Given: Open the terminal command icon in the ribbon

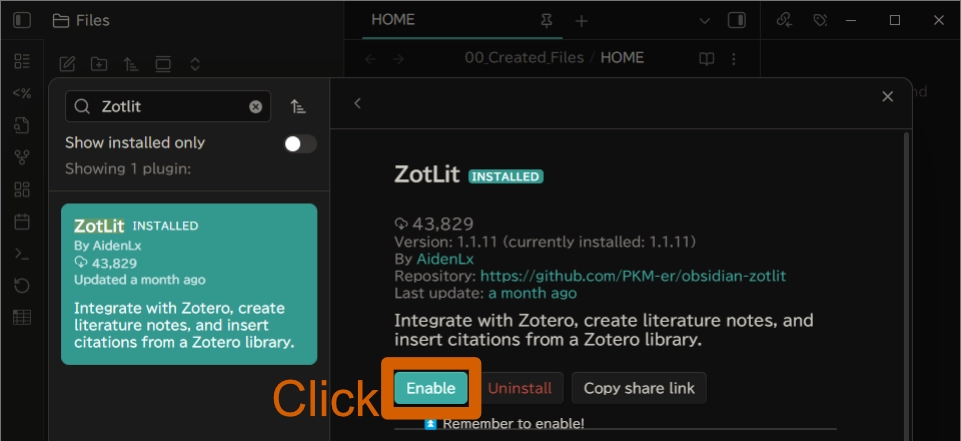Looking at the screenshot, I should (x=22, y=254).
